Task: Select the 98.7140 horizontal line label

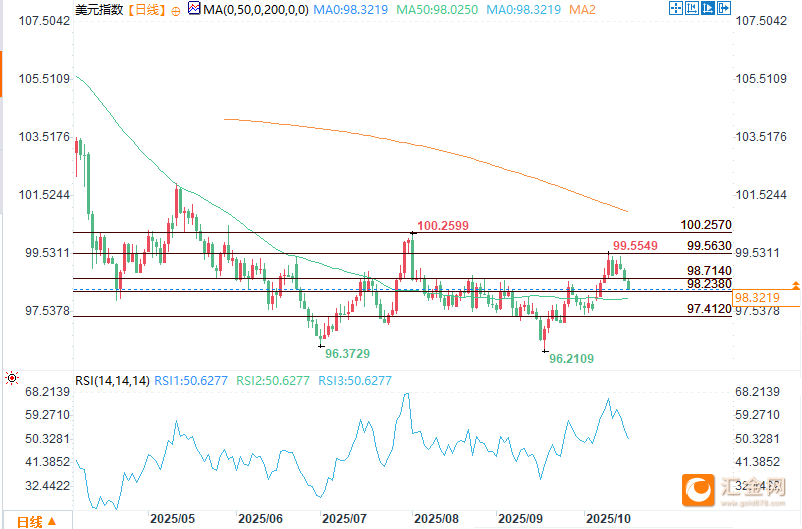Action: pos(709,270)
